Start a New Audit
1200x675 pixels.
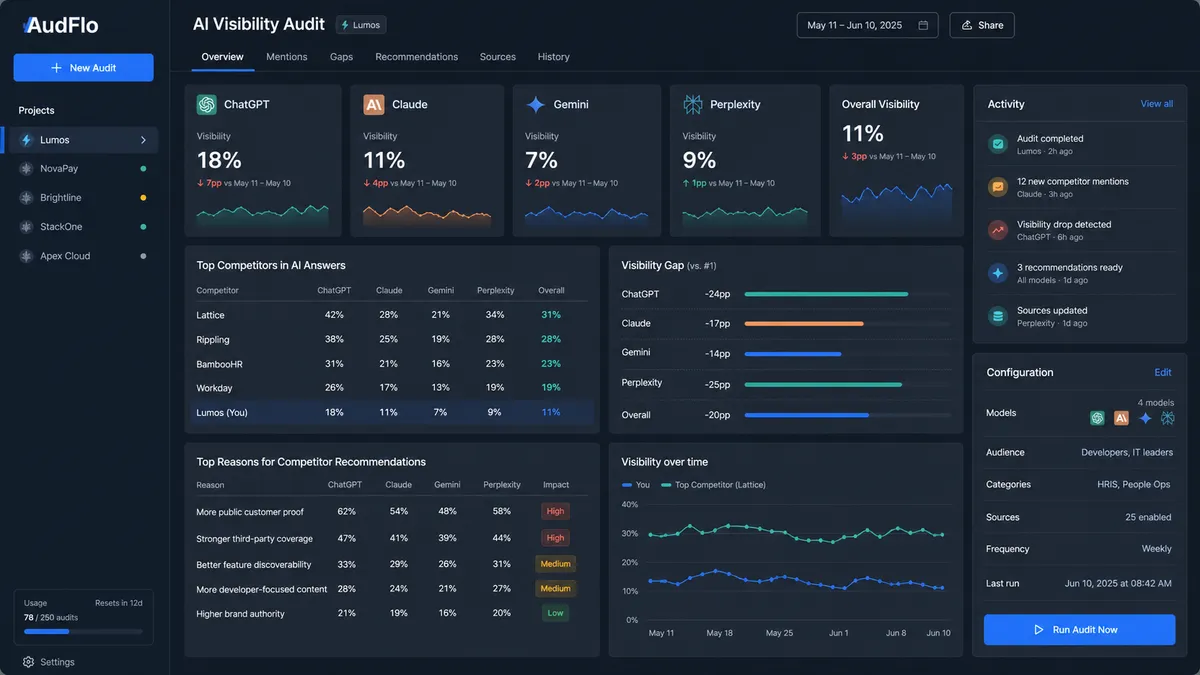click(83, 68)
